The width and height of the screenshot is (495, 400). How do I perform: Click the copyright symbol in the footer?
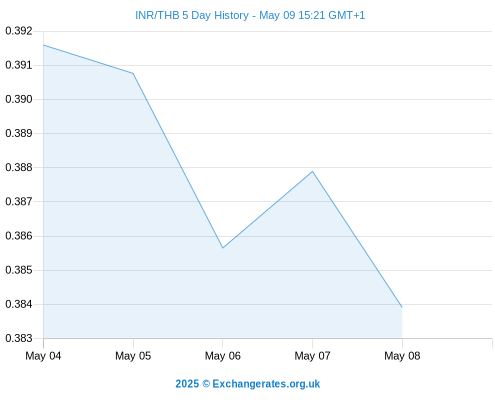pos(206,384)
